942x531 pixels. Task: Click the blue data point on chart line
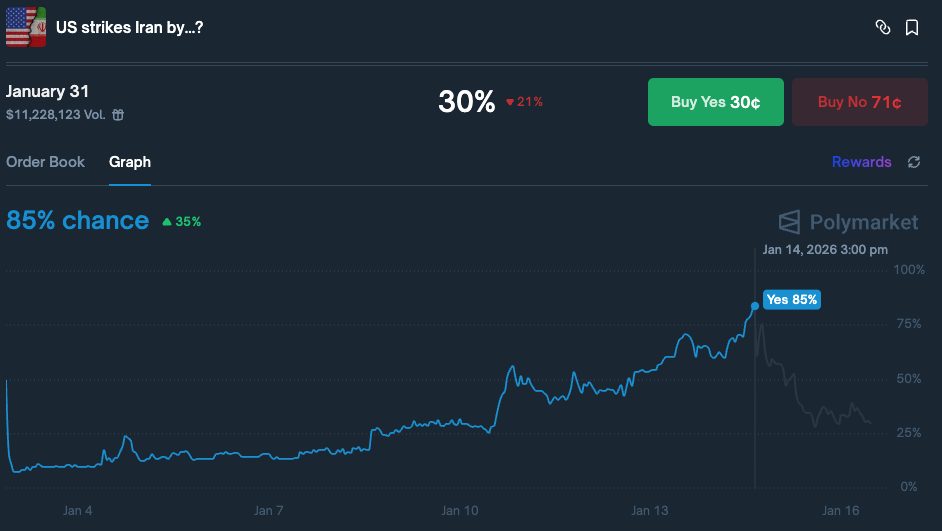pyautogui.click(x=755, y=306)
